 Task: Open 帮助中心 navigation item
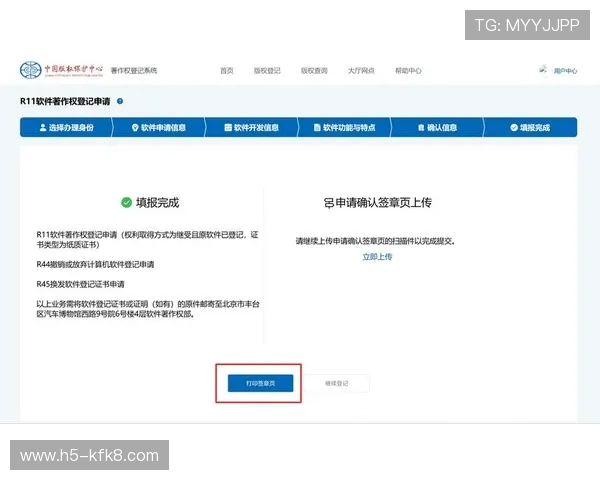tap(408, 71)
